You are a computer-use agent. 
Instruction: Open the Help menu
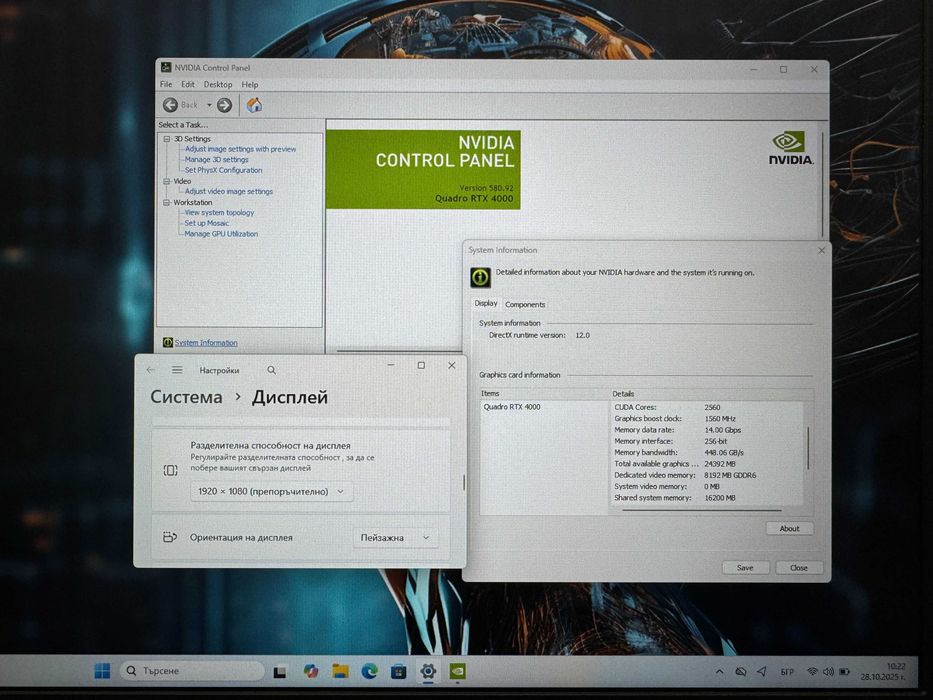250,85
